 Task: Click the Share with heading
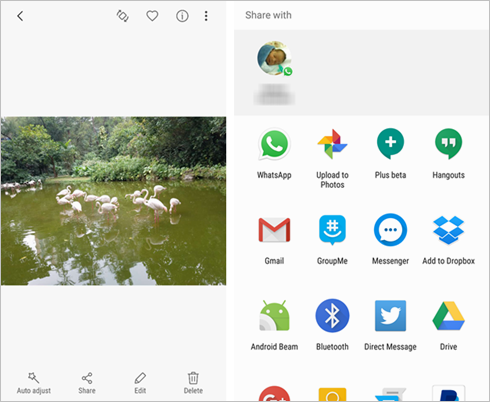coord(268,15)
